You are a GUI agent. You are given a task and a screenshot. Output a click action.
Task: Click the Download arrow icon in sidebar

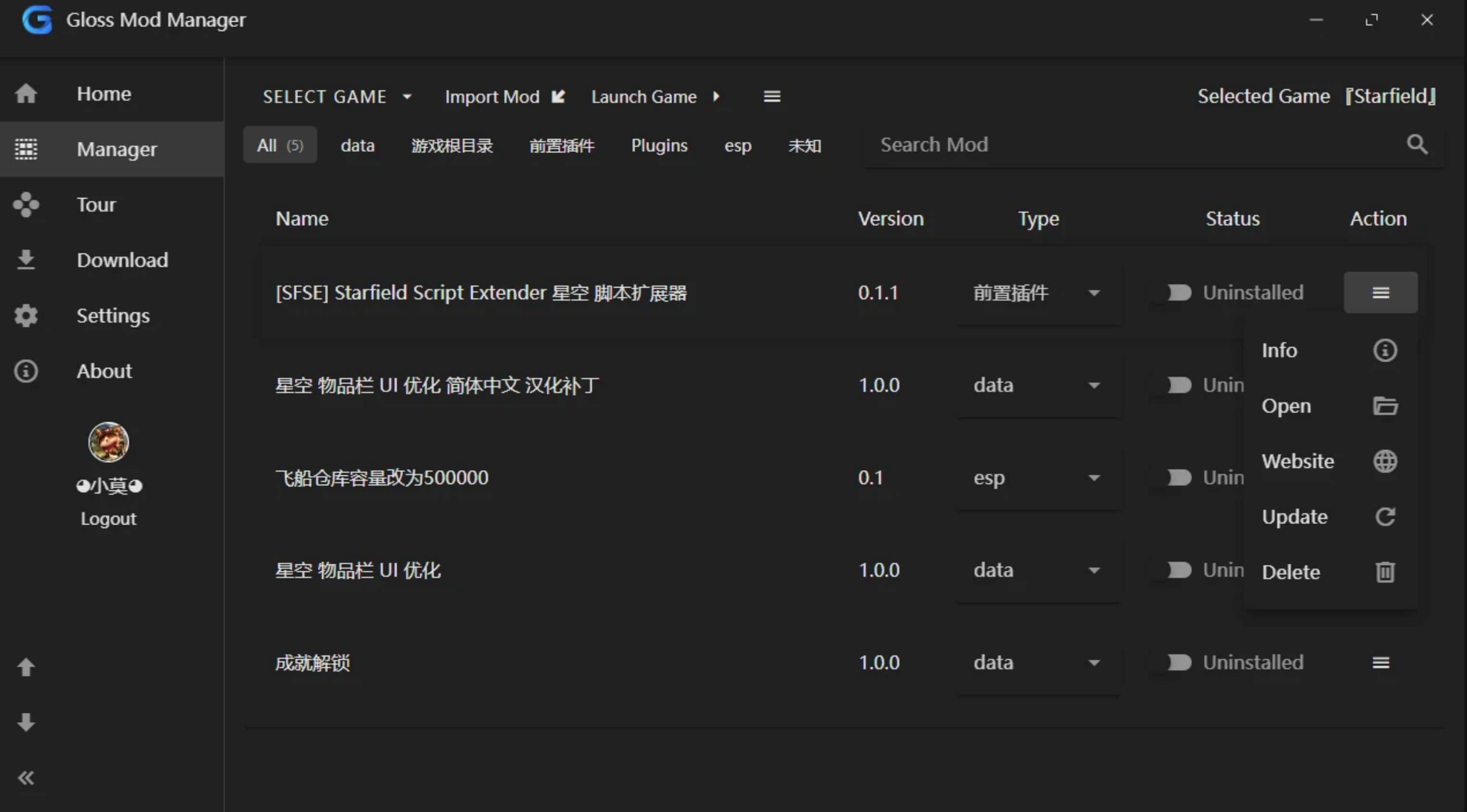click(x=25, y=260)
